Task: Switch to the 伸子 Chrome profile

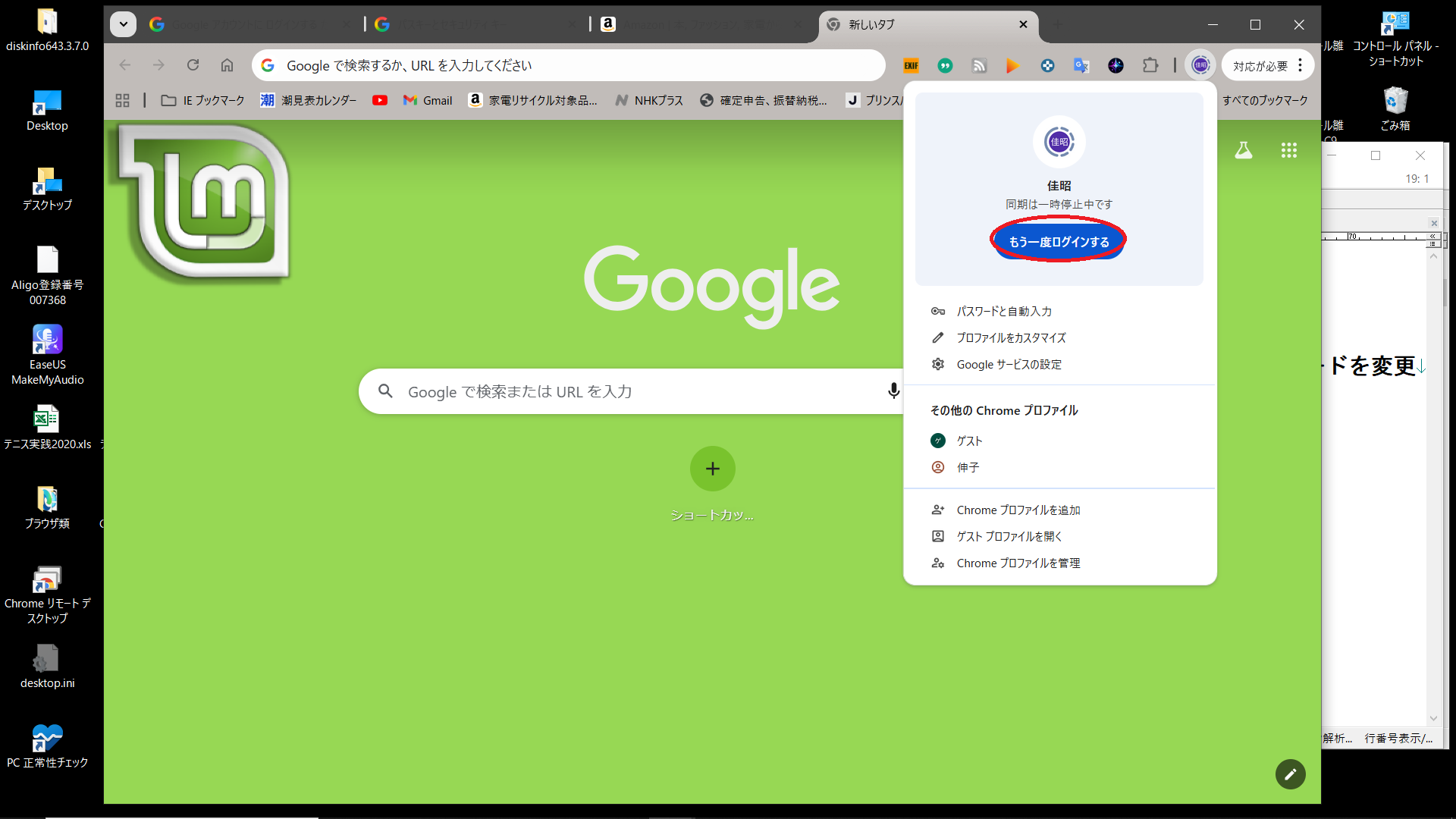Action: [x=968, y=468]
